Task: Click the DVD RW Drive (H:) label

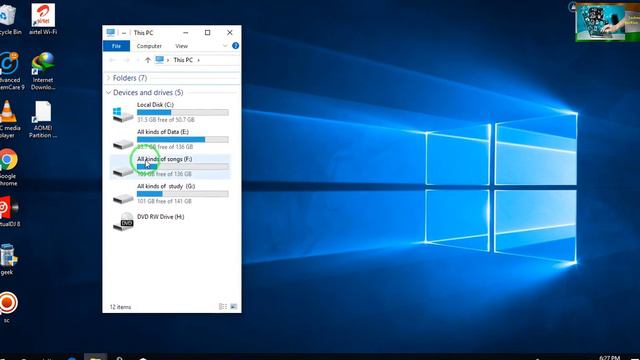Action: (160, 217)
